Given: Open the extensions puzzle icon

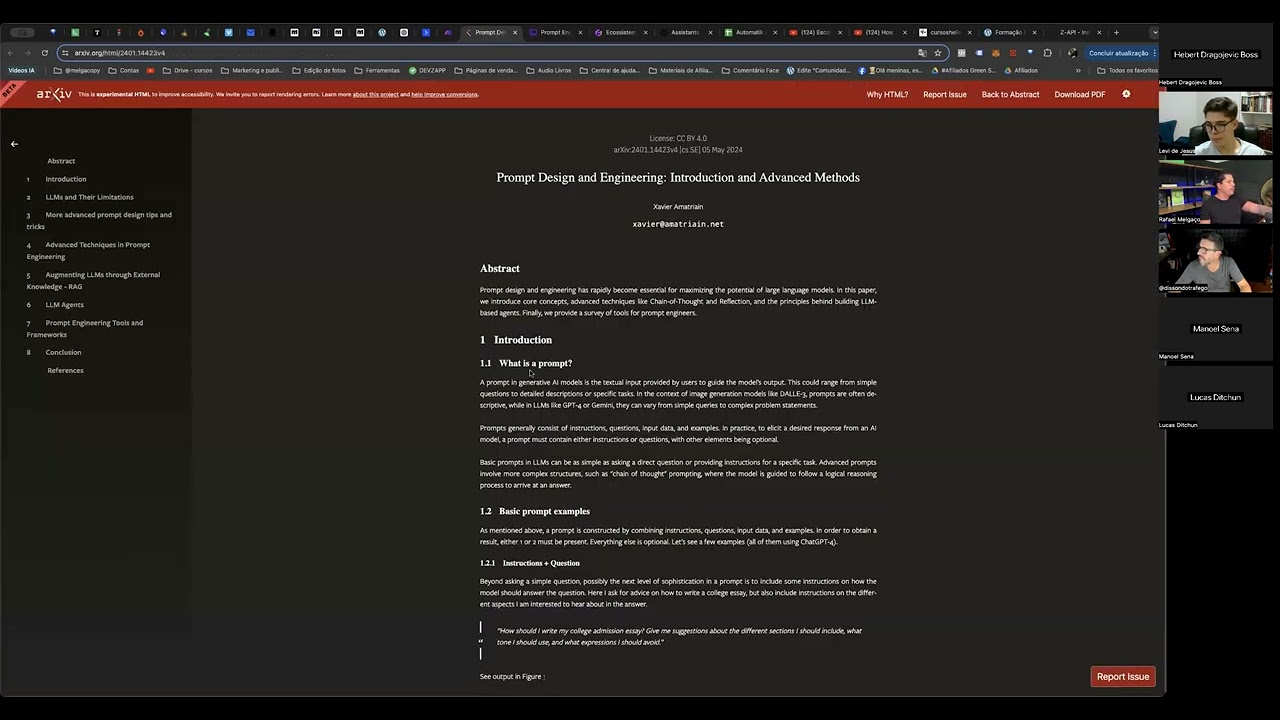Looking at the screenshot, I should pyautogui.click(x=1047, y=53).
